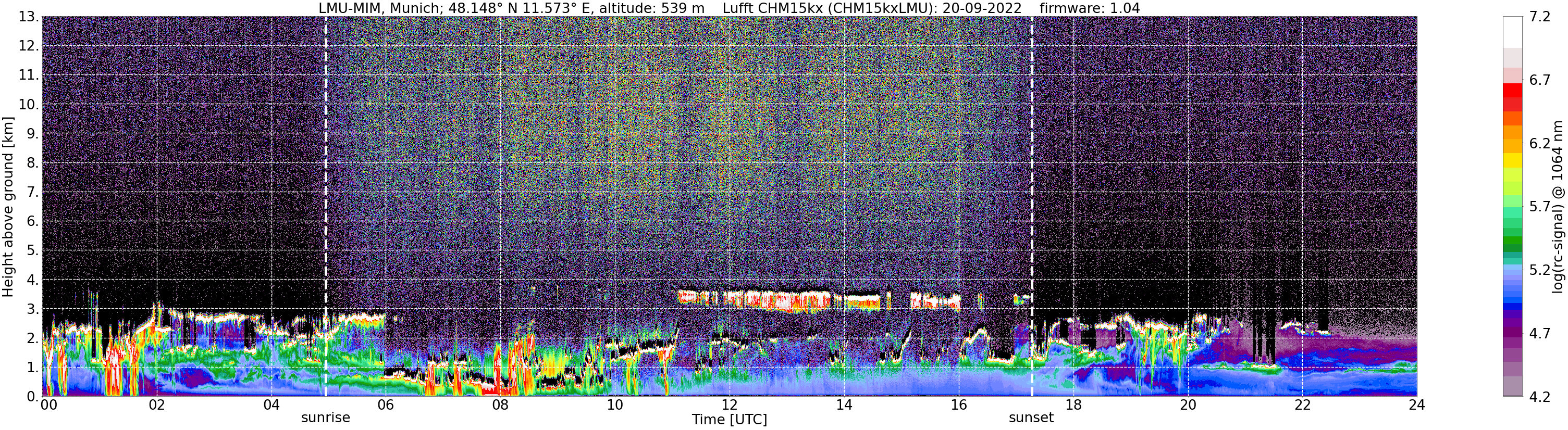The height and width of the screenshot is (430, 1568).
Task: Click the 12. height tick label
Action: (x=29, y=46)
